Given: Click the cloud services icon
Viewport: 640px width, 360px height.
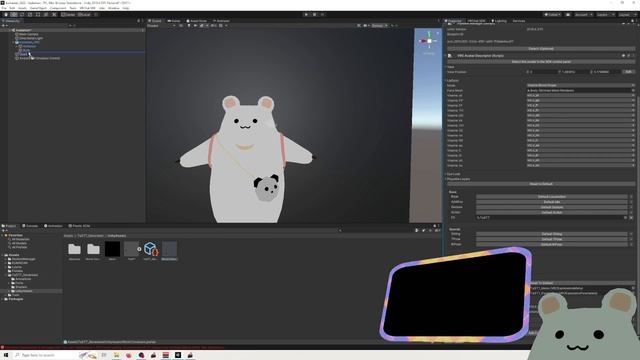Looking at the screenshot, I should (568, 15).
